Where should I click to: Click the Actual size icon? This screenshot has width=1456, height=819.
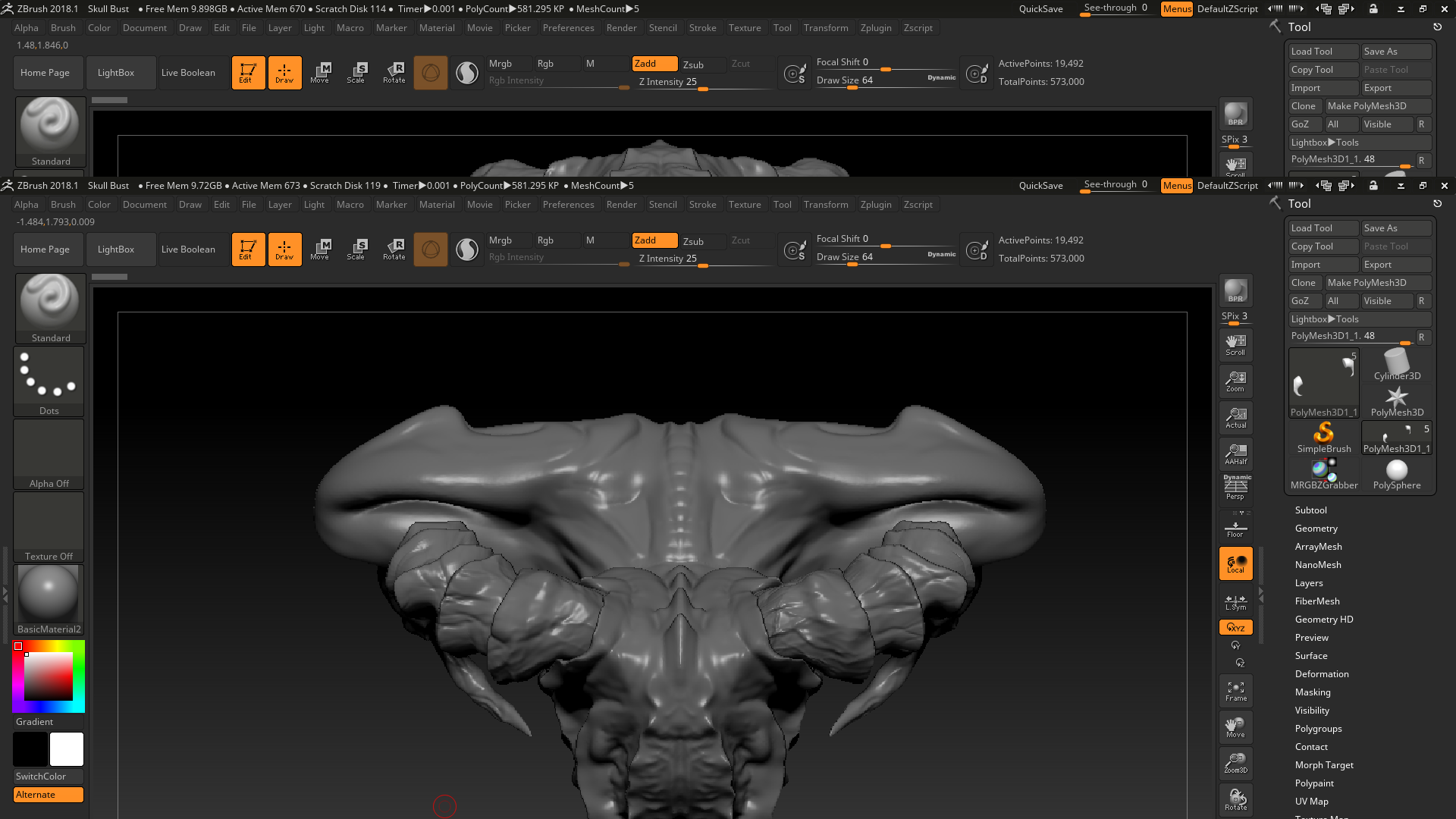[1235, 418]
